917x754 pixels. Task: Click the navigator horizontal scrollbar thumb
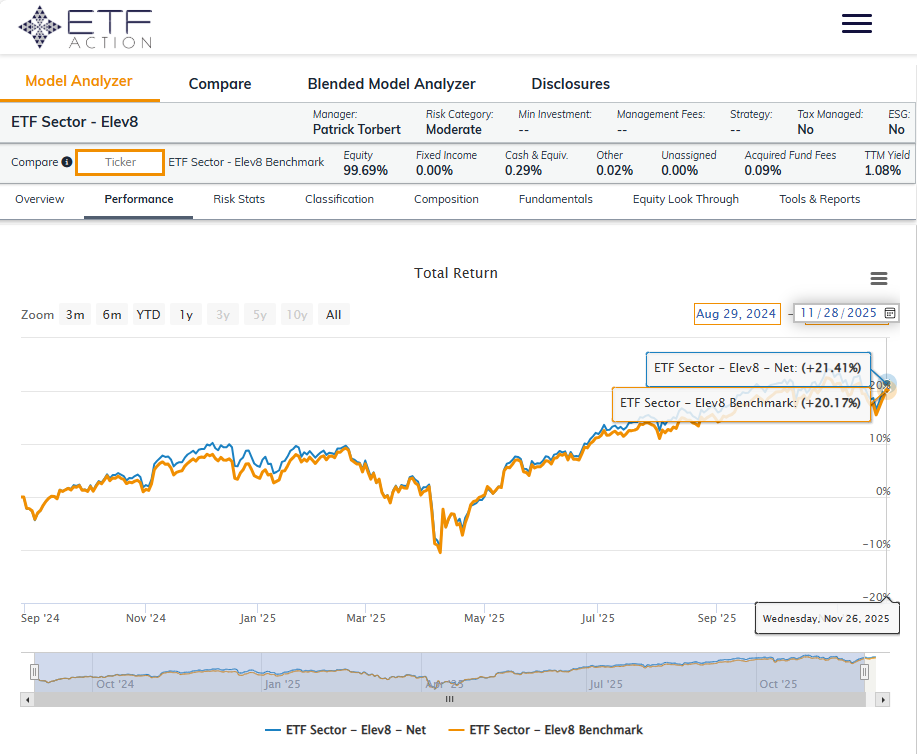(x=448, y=699)
